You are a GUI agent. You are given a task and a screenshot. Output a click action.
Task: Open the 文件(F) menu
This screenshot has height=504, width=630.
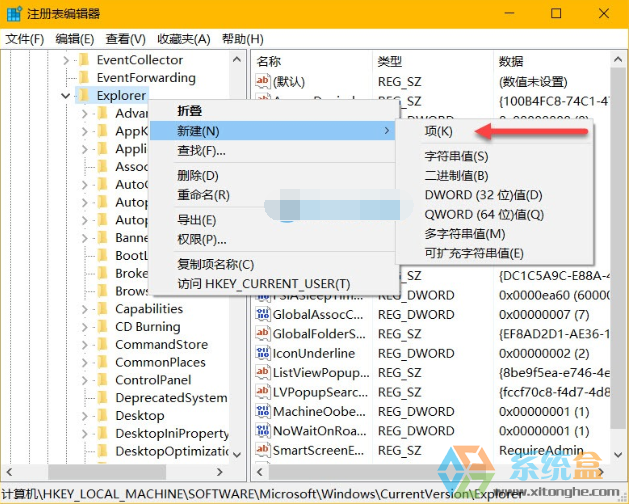click(25, 39)
